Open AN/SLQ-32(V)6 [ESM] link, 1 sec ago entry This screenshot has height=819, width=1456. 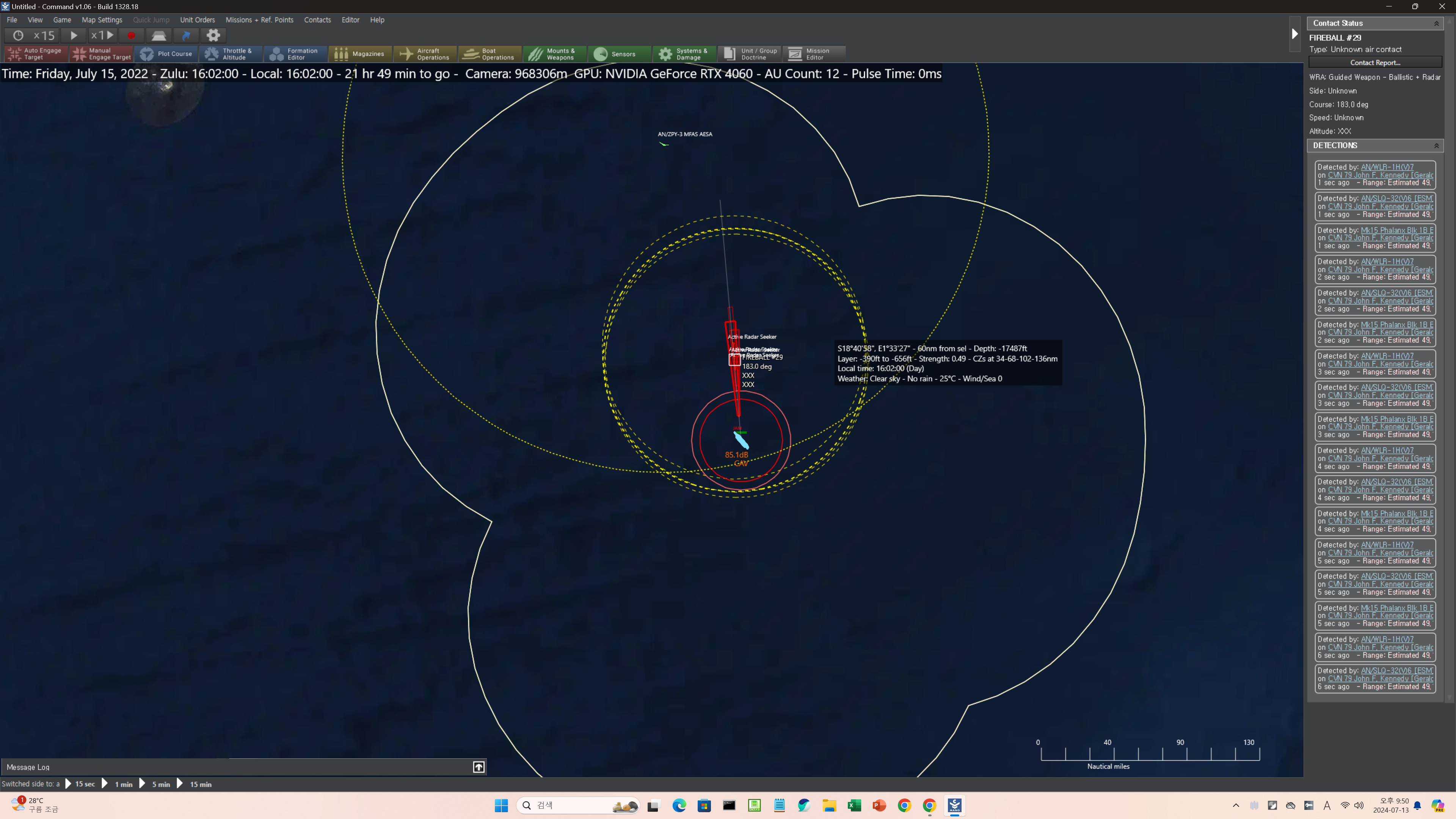point(1396,198)
